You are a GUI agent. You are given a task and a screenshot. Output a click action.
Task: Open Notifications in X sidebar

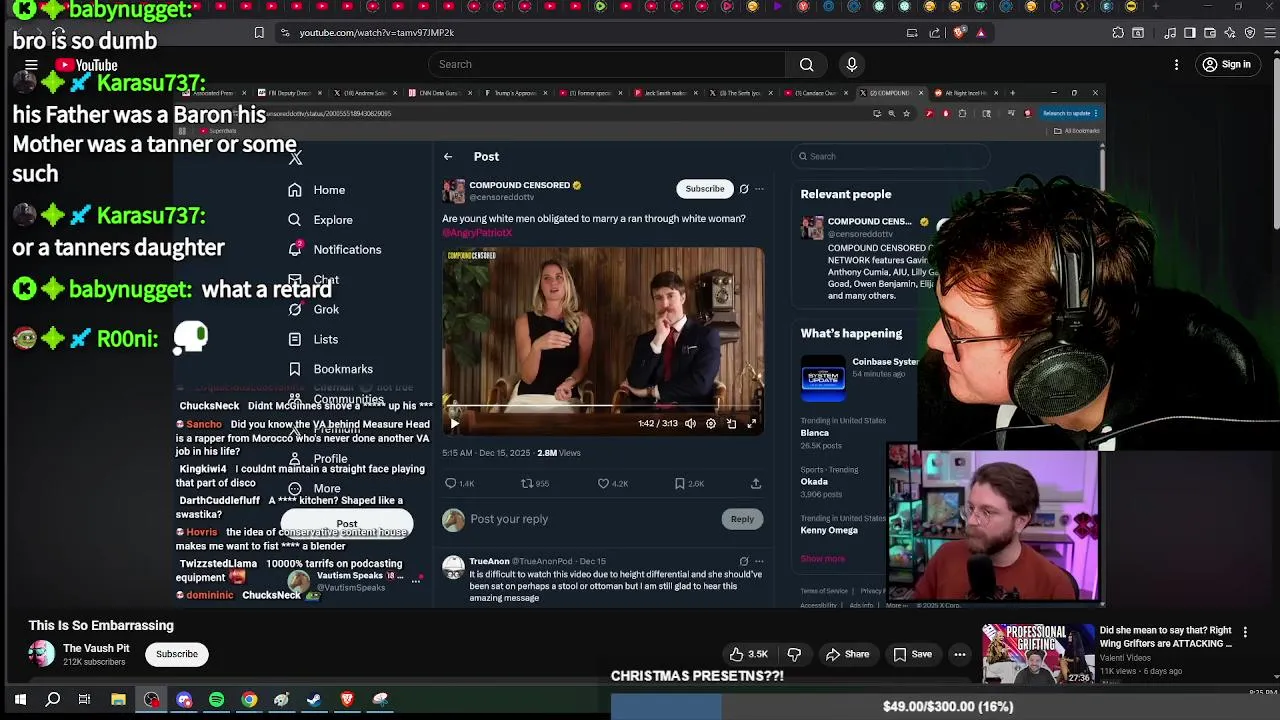pos(334,250)
